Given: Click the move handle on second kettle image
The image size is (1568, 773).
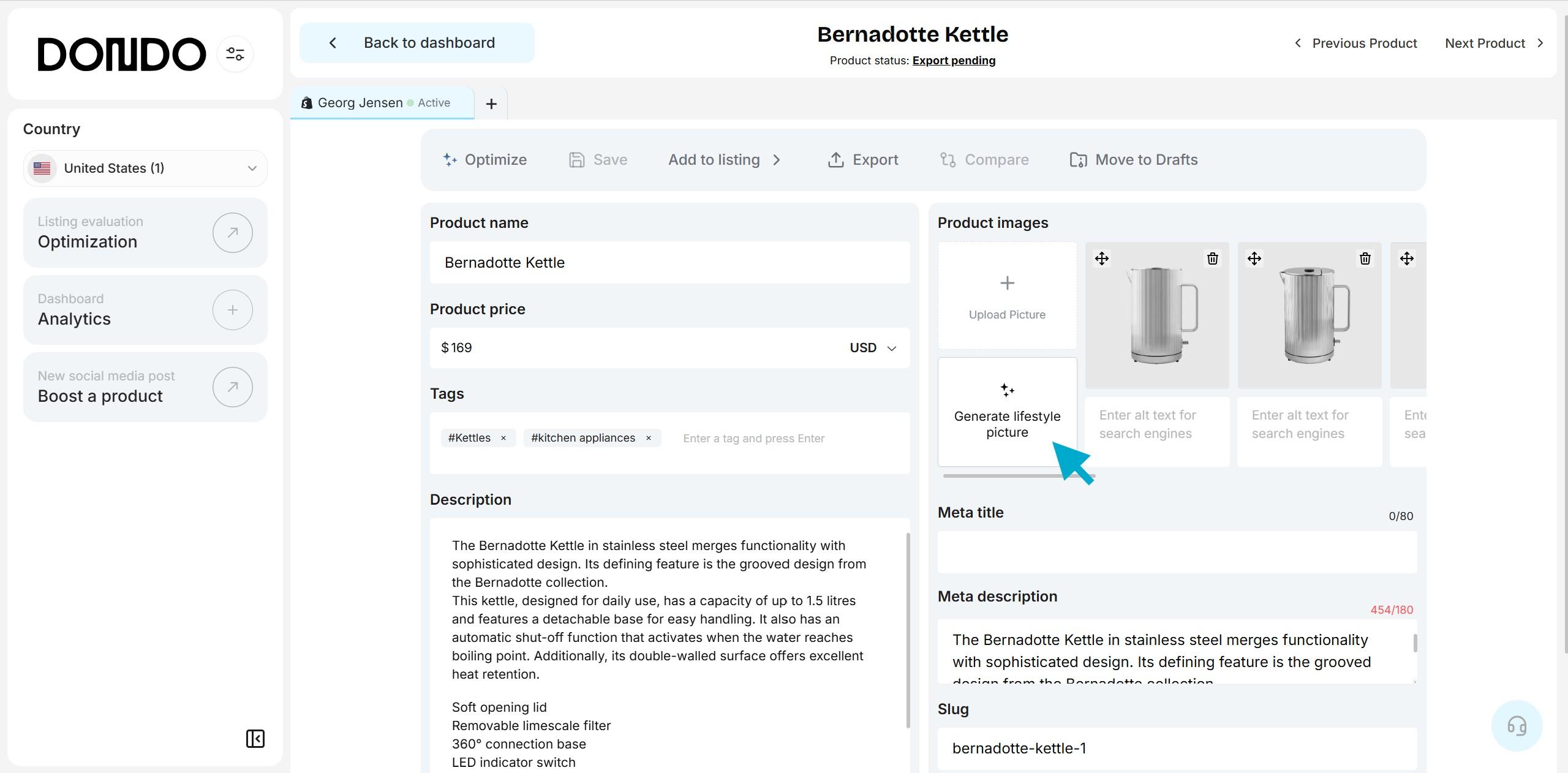Looking at the screenshot, I should (1254, 258).
